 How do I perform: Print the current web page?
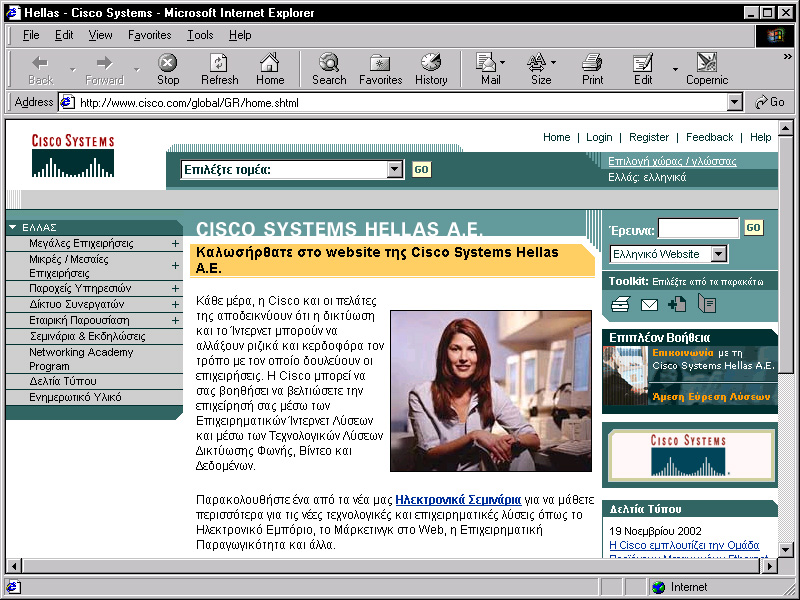click(592, 69)
